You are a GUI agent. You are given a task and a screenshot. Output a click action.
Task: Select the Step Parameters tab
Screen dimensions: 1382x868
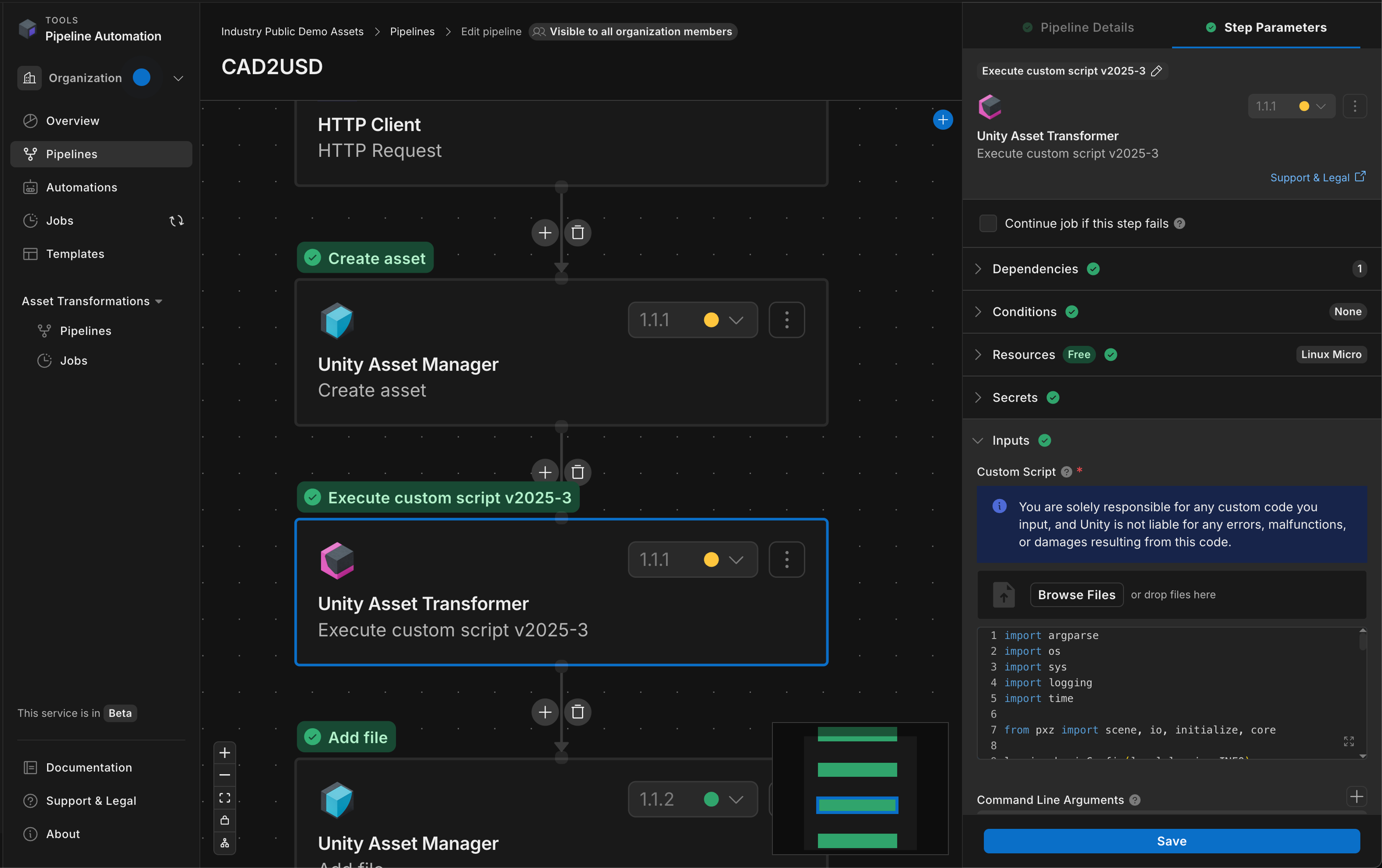1266,27
